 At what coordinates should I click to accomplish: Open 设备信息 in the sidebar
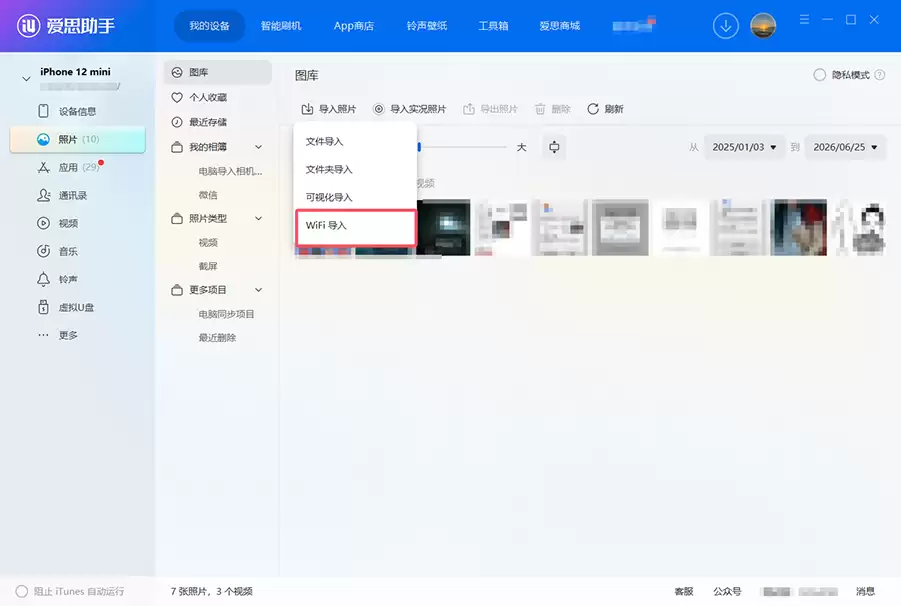click(x=77, y=111)
